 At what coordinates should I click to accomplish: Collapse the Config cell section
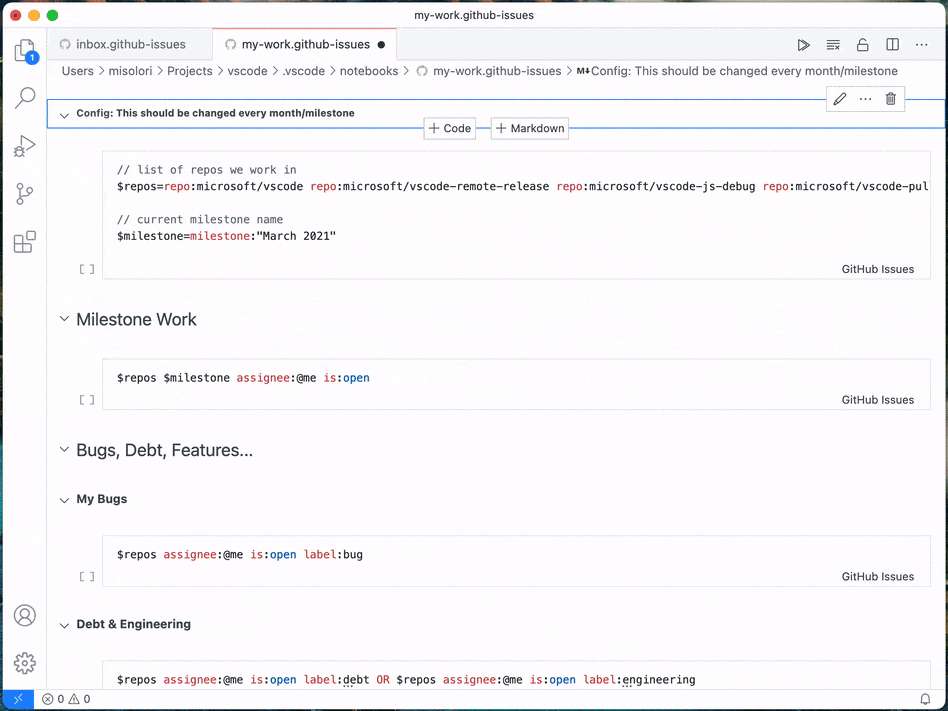point(64,113)
